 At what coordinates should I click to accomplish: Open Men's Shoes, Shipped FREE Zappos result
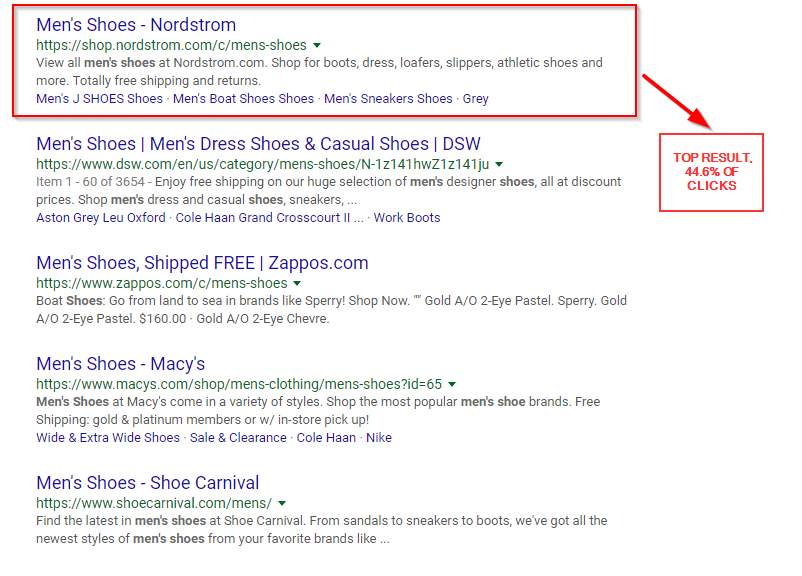[202, 263]
